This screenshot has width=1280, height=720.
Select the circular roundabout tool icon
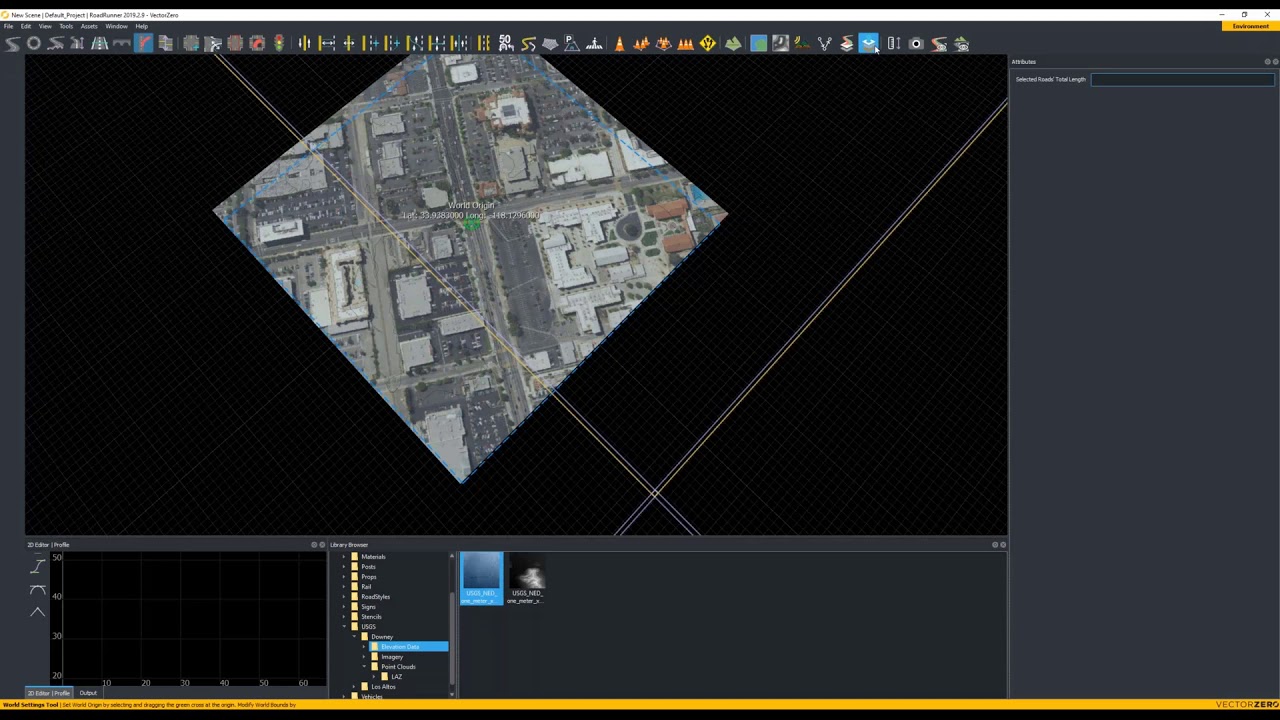33,43
